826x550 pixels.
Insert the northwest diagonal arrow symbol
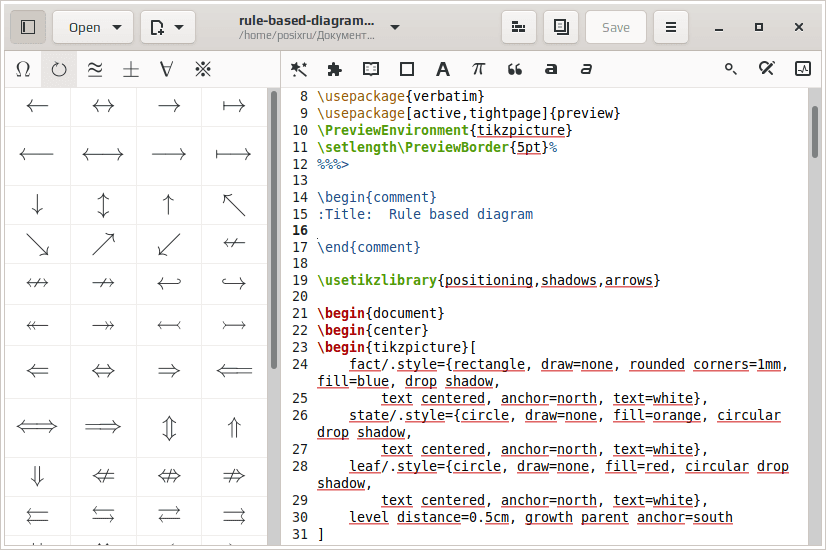coord(234,204)
